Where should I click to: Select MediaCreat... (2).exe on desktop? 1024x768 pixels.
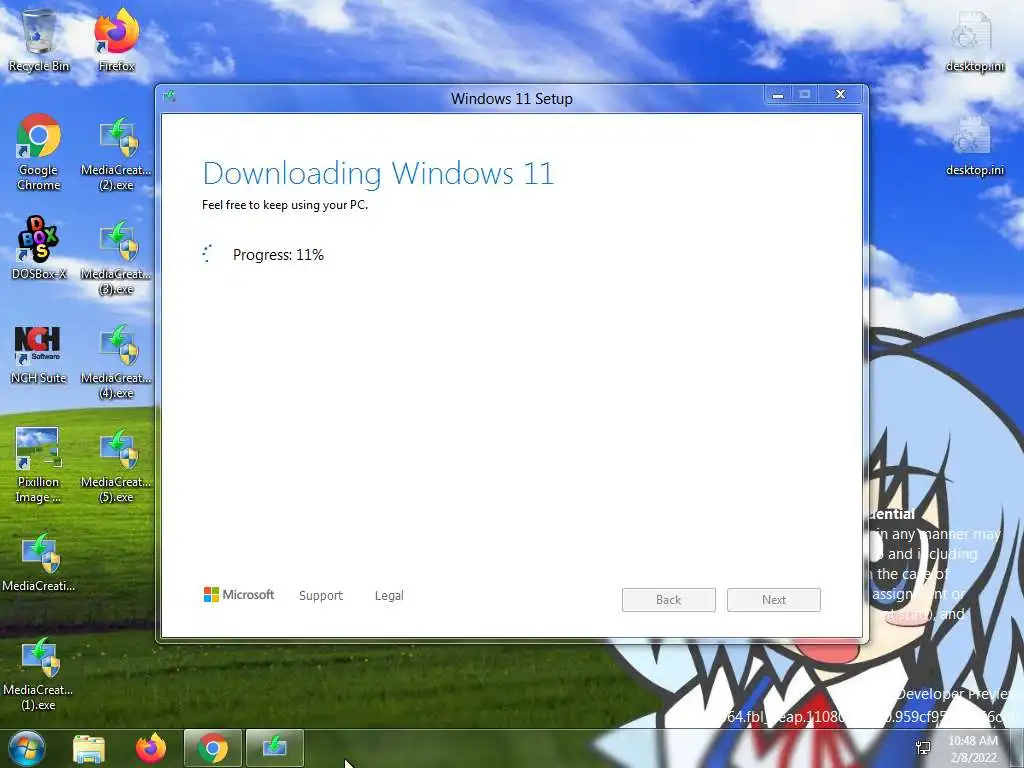click(x=116, y=152)
